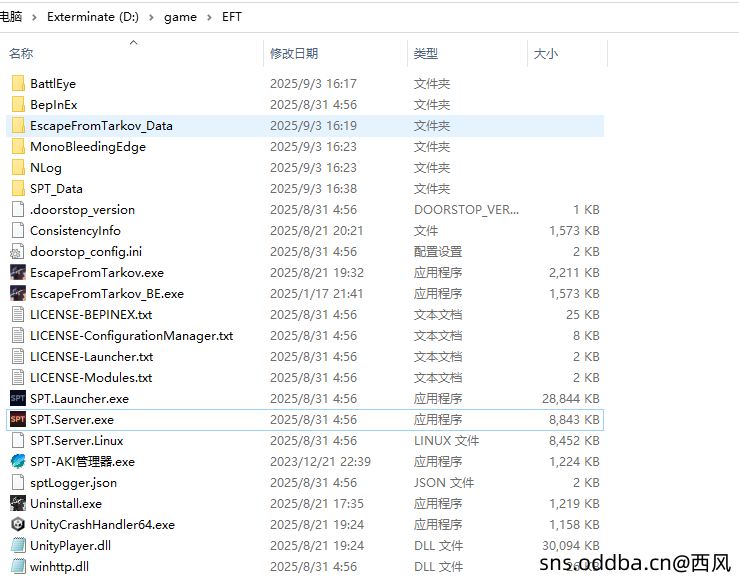Viewport: 739px width, 583px height.
Task: Select the ConsistencyInfo file icon
Action: tap(18, 230)
